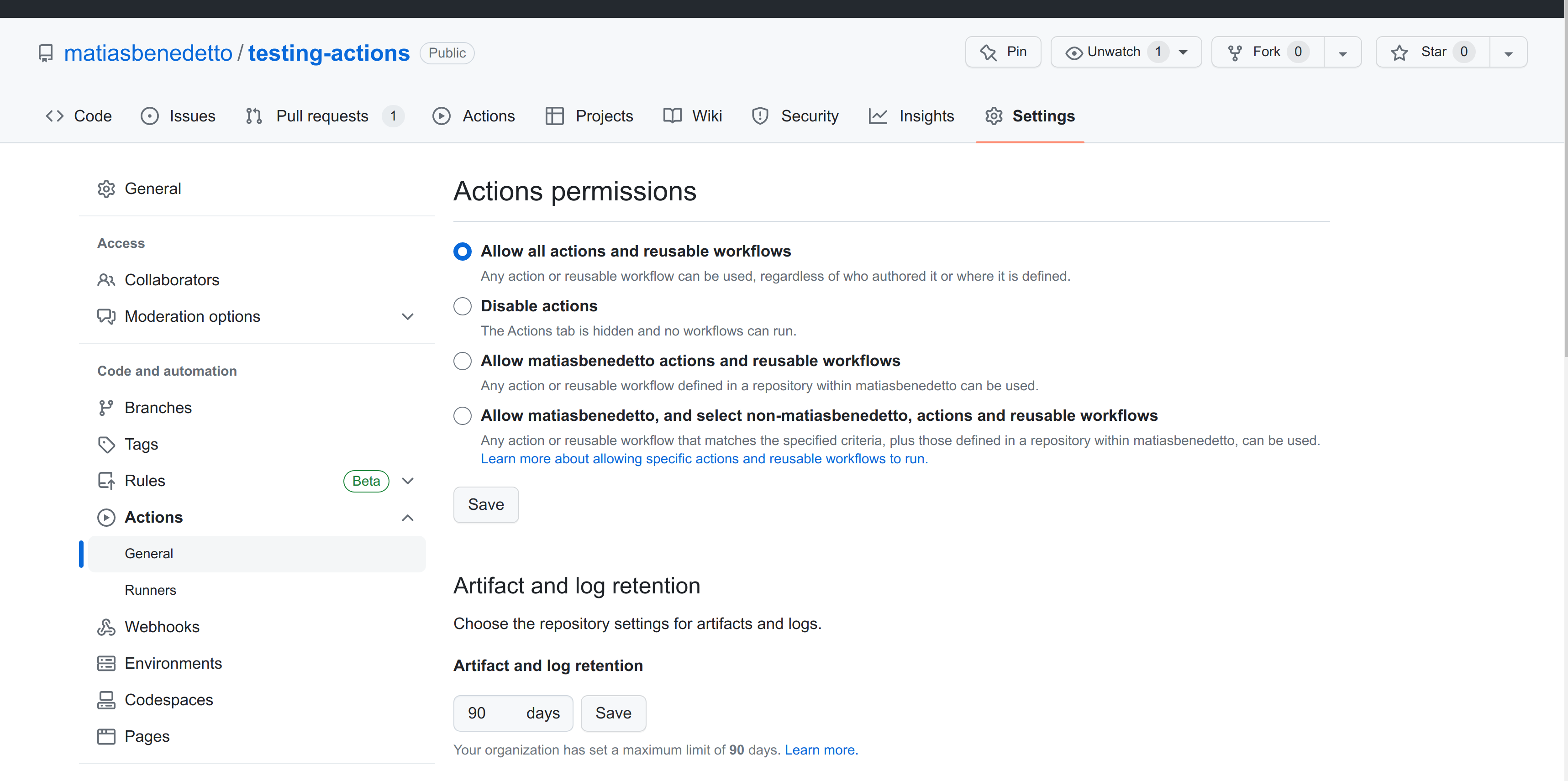Select General under Actions in sidebar
The image size is (1568, 781).
click(x=257, y=554)
